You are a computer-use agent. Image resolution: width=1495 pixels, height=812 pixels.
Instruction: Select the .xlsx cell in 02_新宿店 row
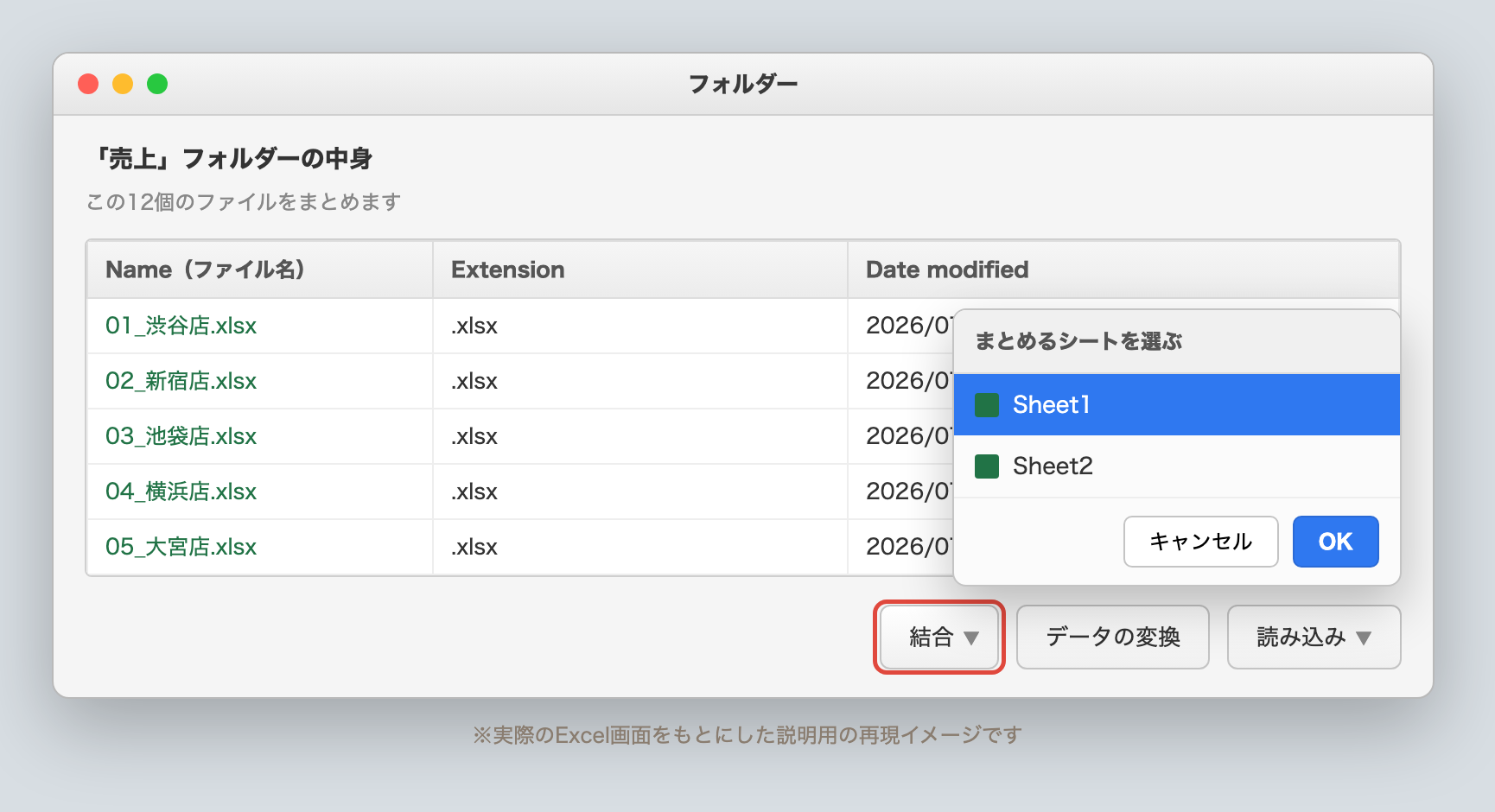click(639, 381)
